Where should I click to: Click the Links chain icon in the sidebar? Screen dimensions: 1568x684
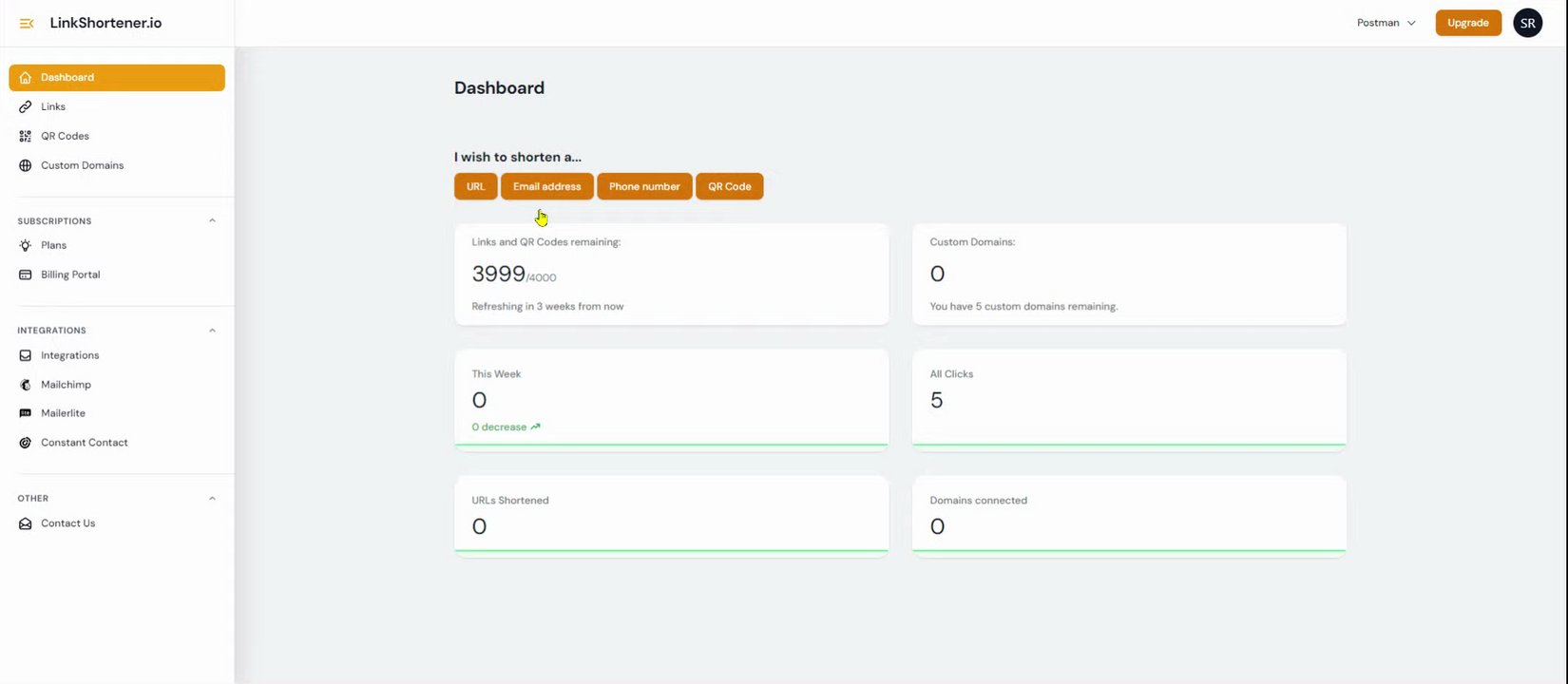point(26,107)
